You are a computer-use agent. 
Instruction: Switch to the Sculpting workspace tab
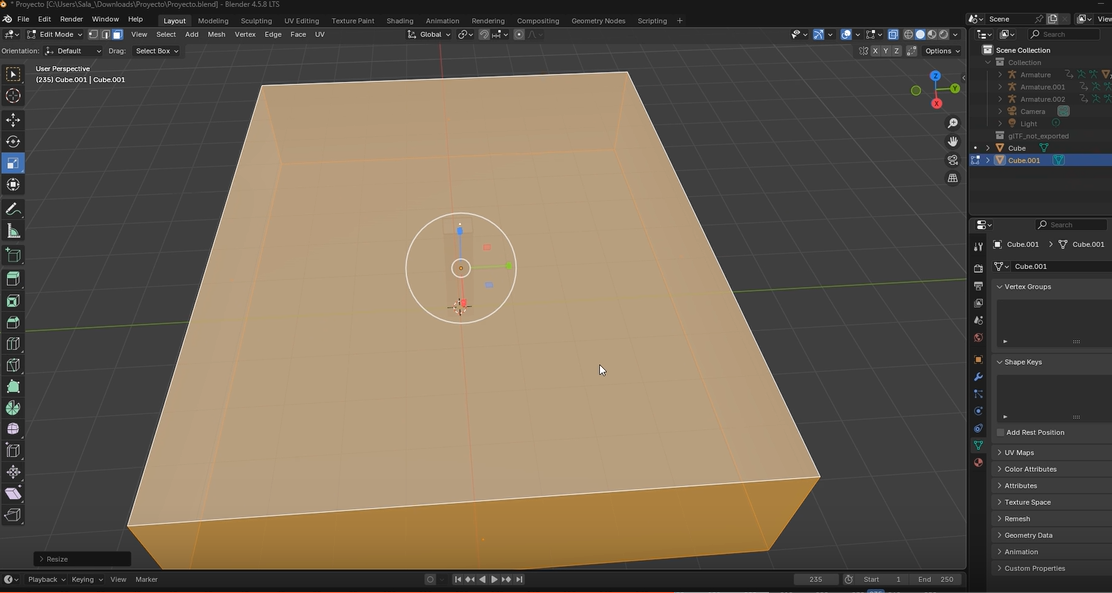pyautogui.click(x=256, y=20)
